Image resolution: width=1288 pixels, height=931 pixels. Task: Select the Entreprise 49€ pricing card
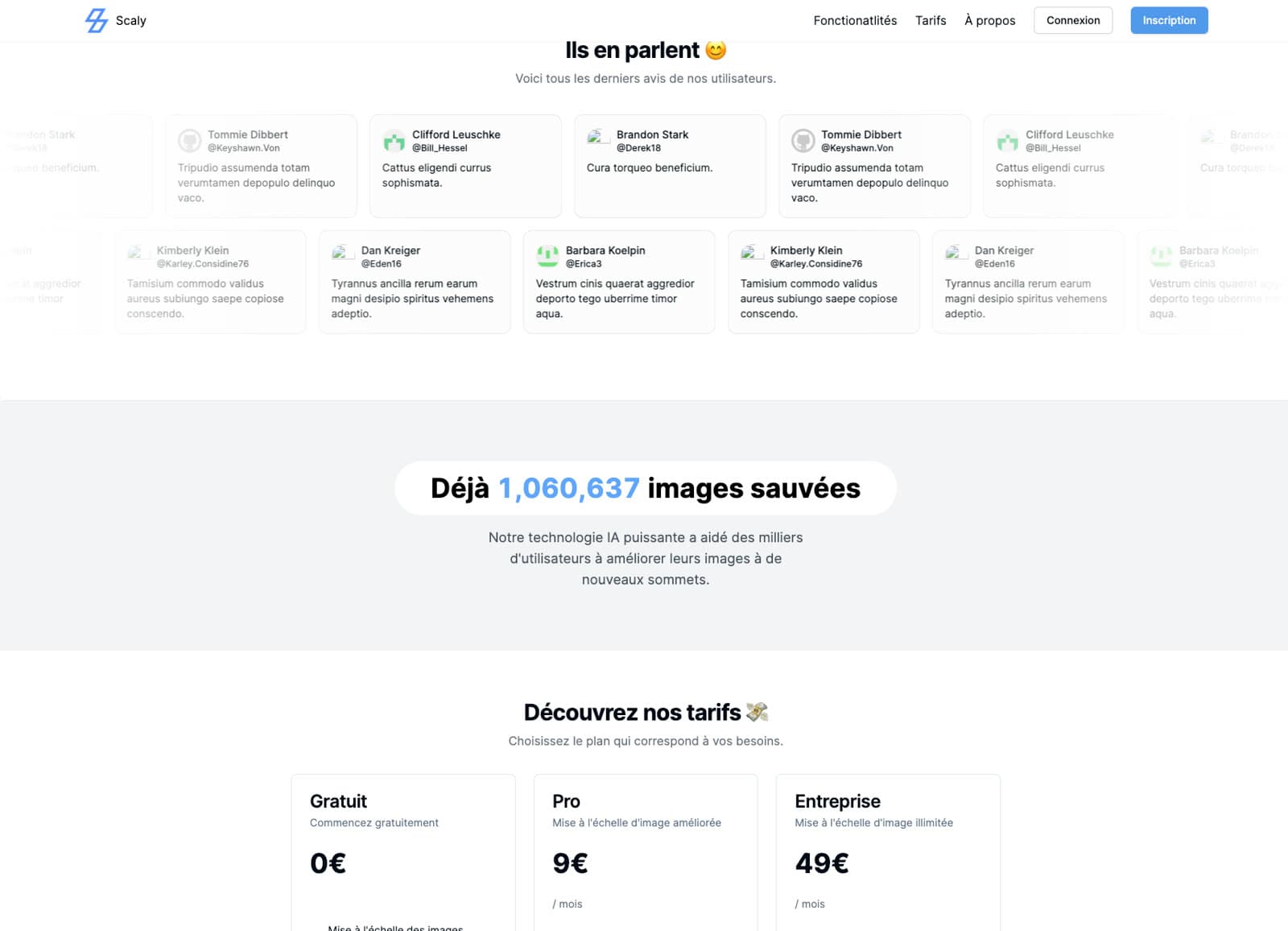(888, 852)
